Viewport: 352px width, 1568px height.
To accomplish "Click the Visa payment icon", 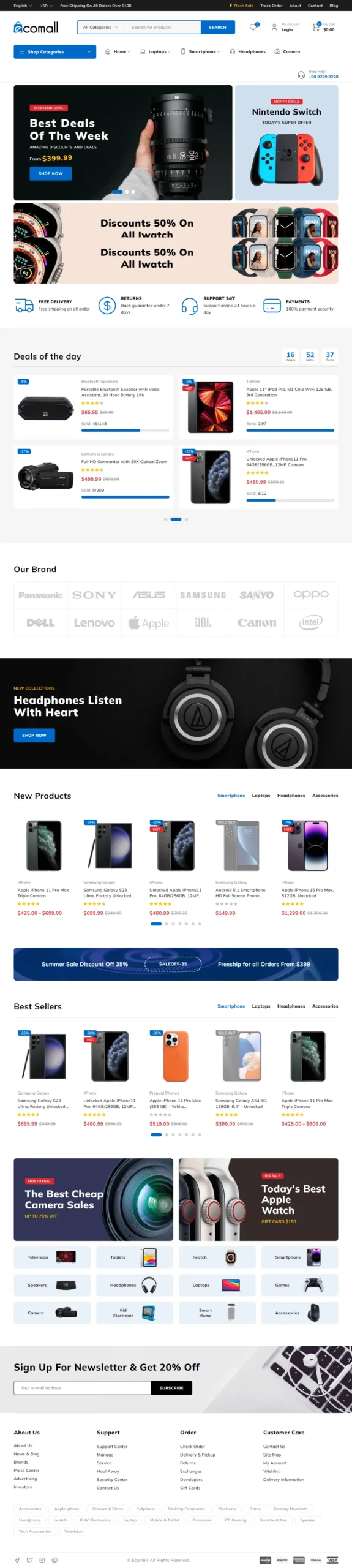I will 332,1560.
